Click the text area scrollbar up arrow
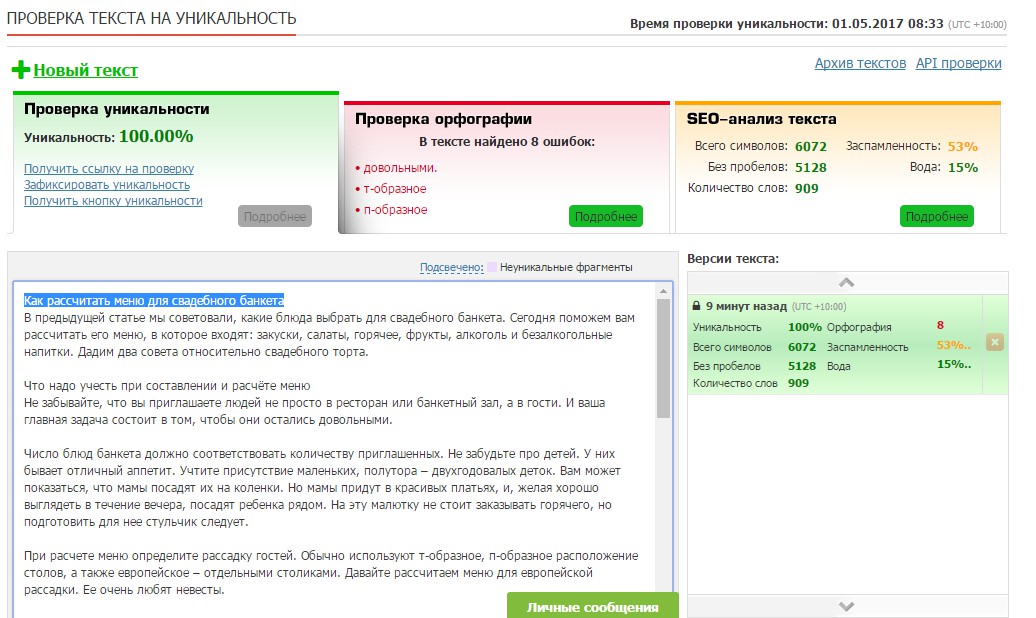 (x=663, y=291)
